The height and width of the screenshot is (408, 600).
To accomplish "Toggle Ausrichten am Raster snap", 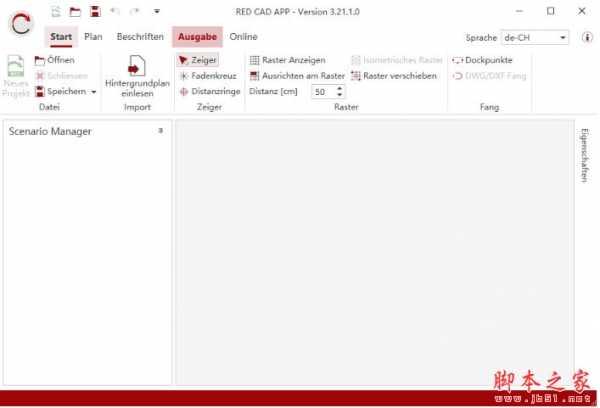I will click(297, 76).
